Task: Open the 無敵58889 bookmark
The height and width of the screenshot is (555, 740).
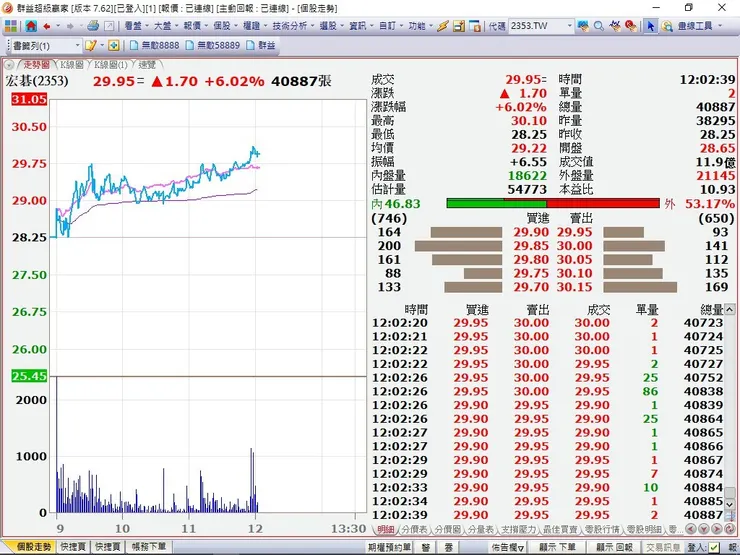Action: 213,46
